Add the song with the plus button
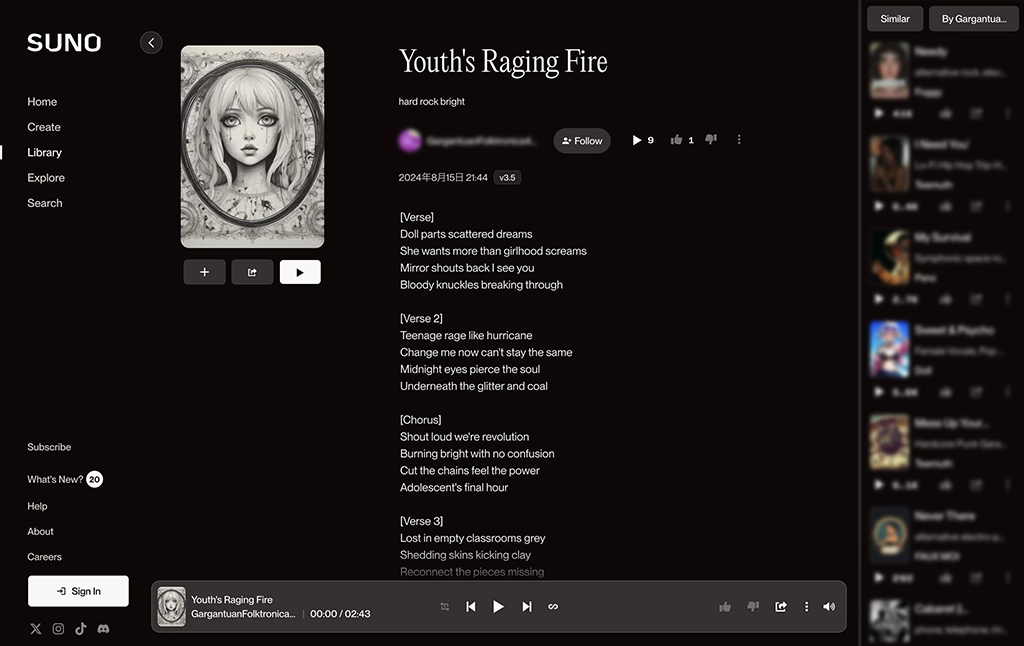This screenshot has height=646, width=1024. (x=204, y=272)
